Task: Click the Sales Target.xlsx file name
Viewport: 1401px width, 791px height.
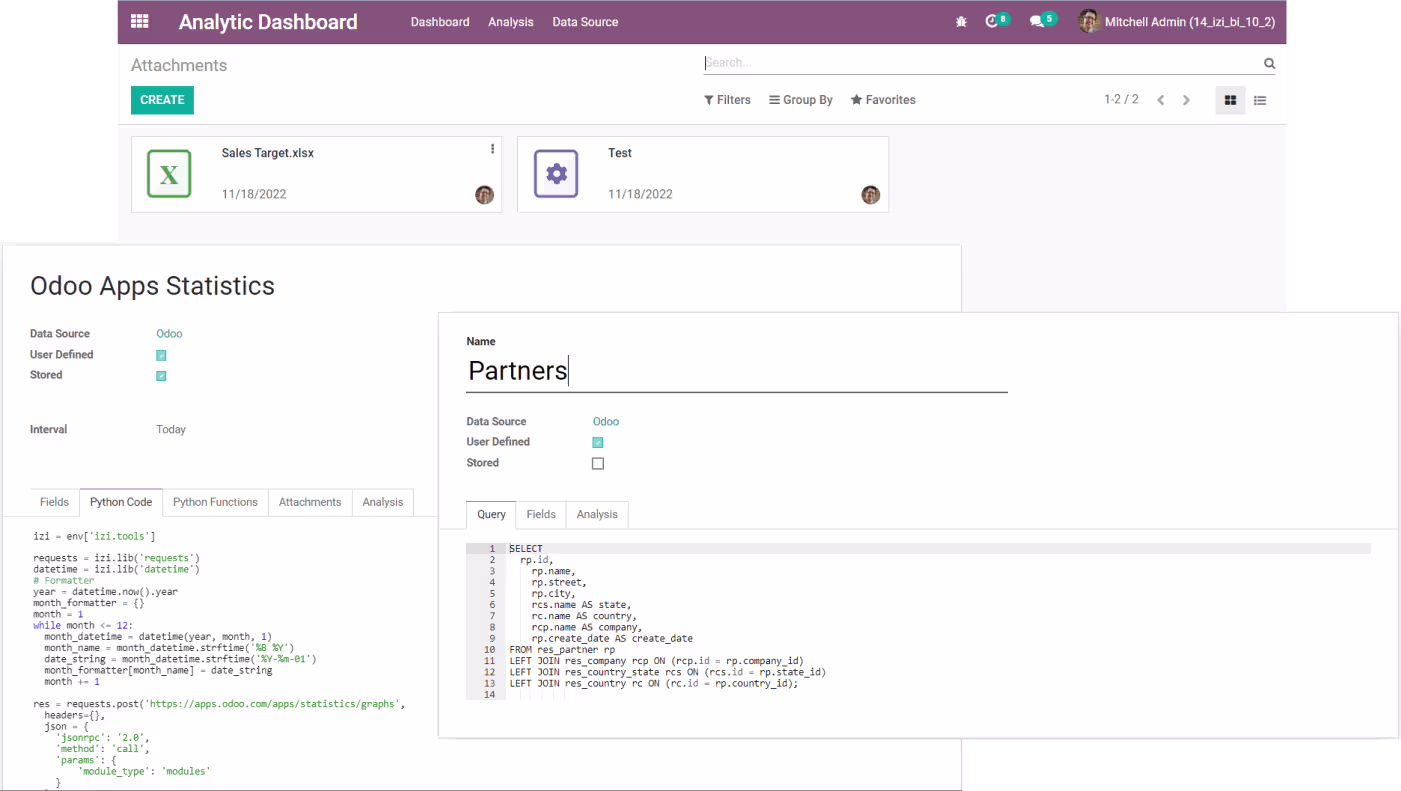Action: [x=268, y=153]
